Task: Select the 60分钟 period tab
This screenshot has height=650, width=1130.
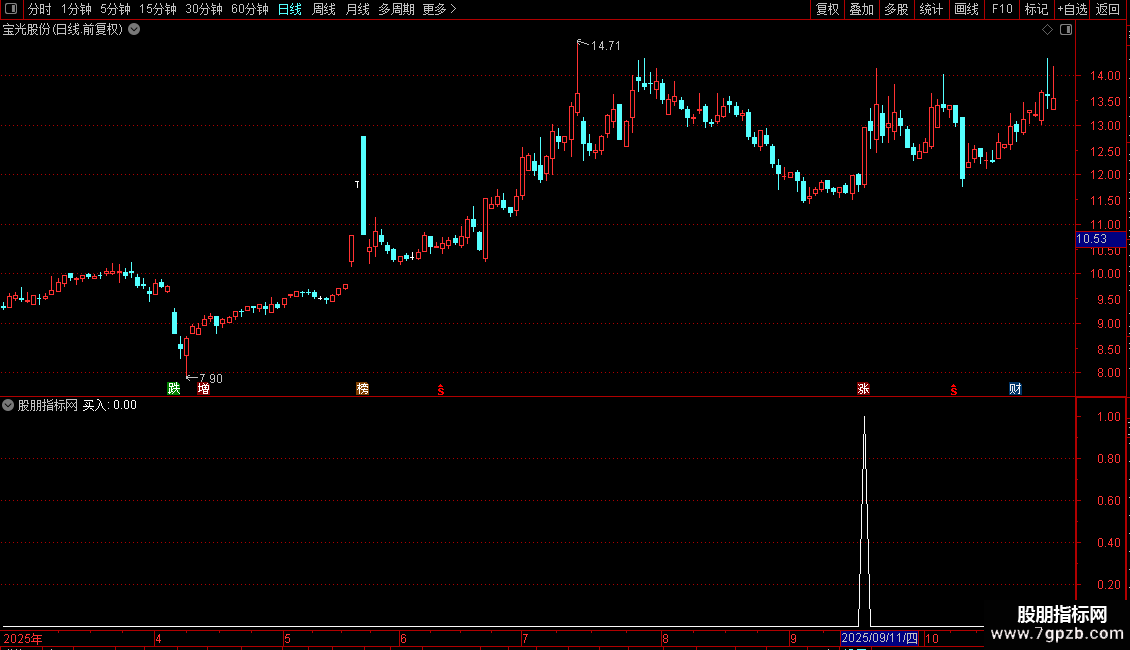Action: [250, 9]
